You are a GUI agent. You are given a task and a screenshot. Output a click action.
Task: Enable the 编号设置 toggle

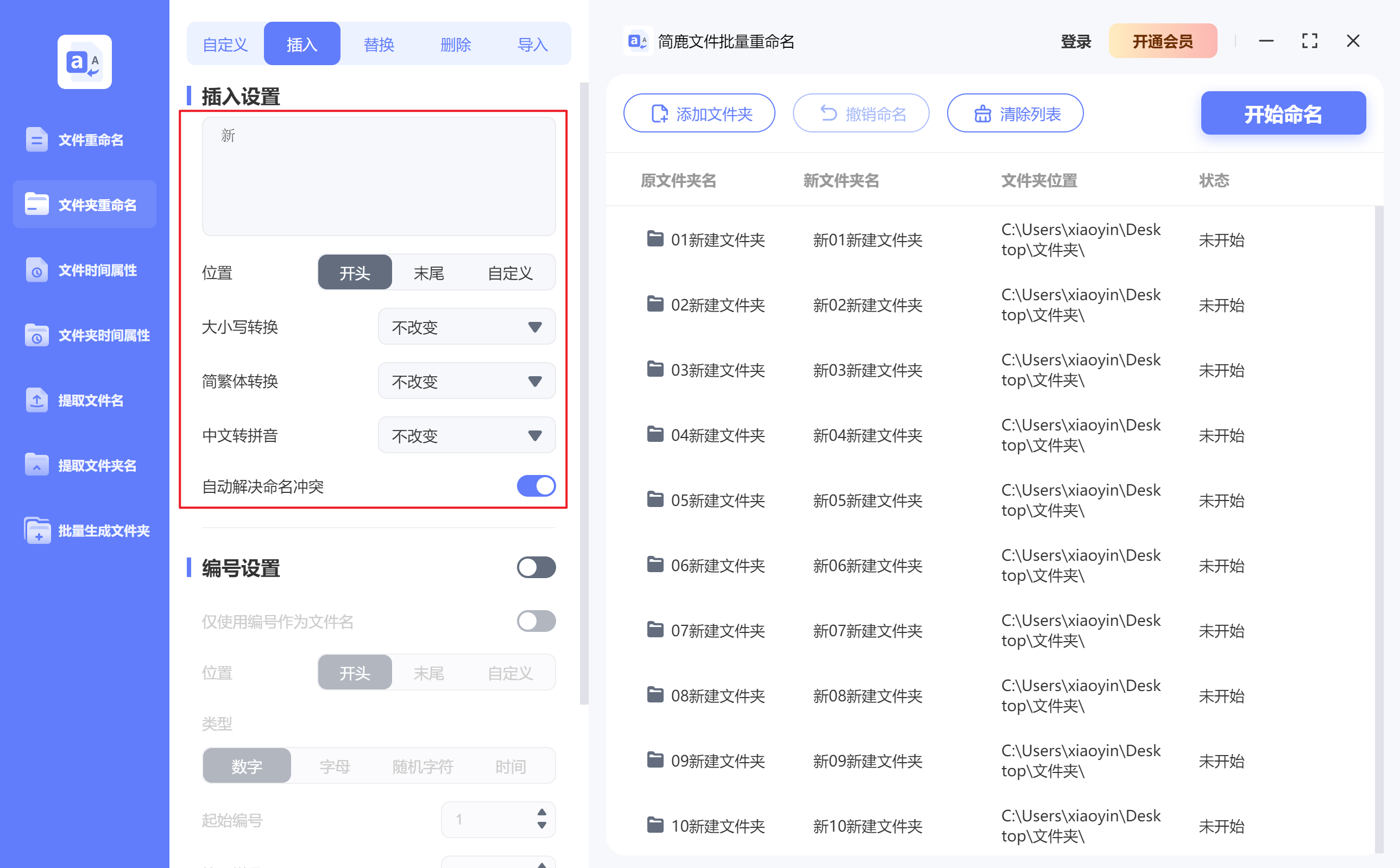[x=536, y=567]
